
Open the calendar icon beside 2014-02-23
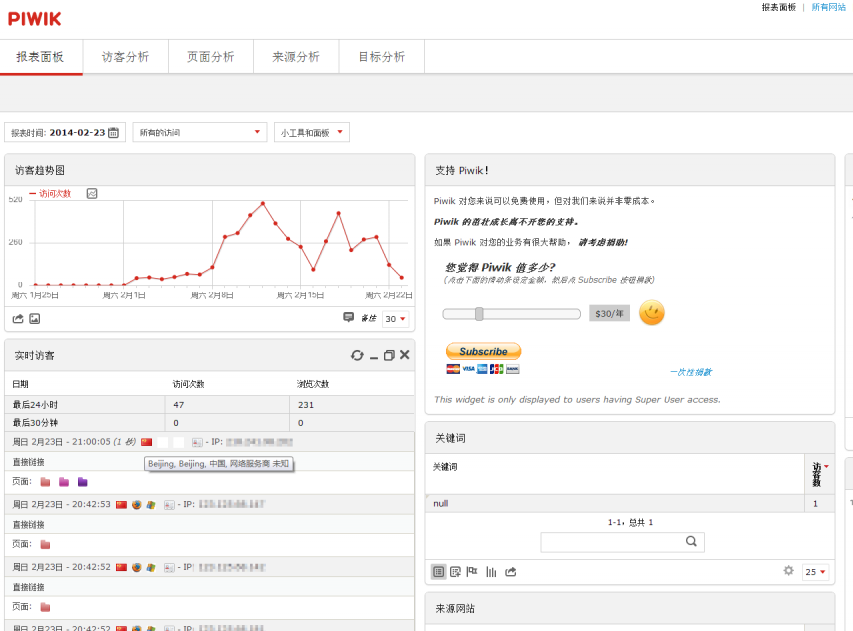(x=113, y=132)
